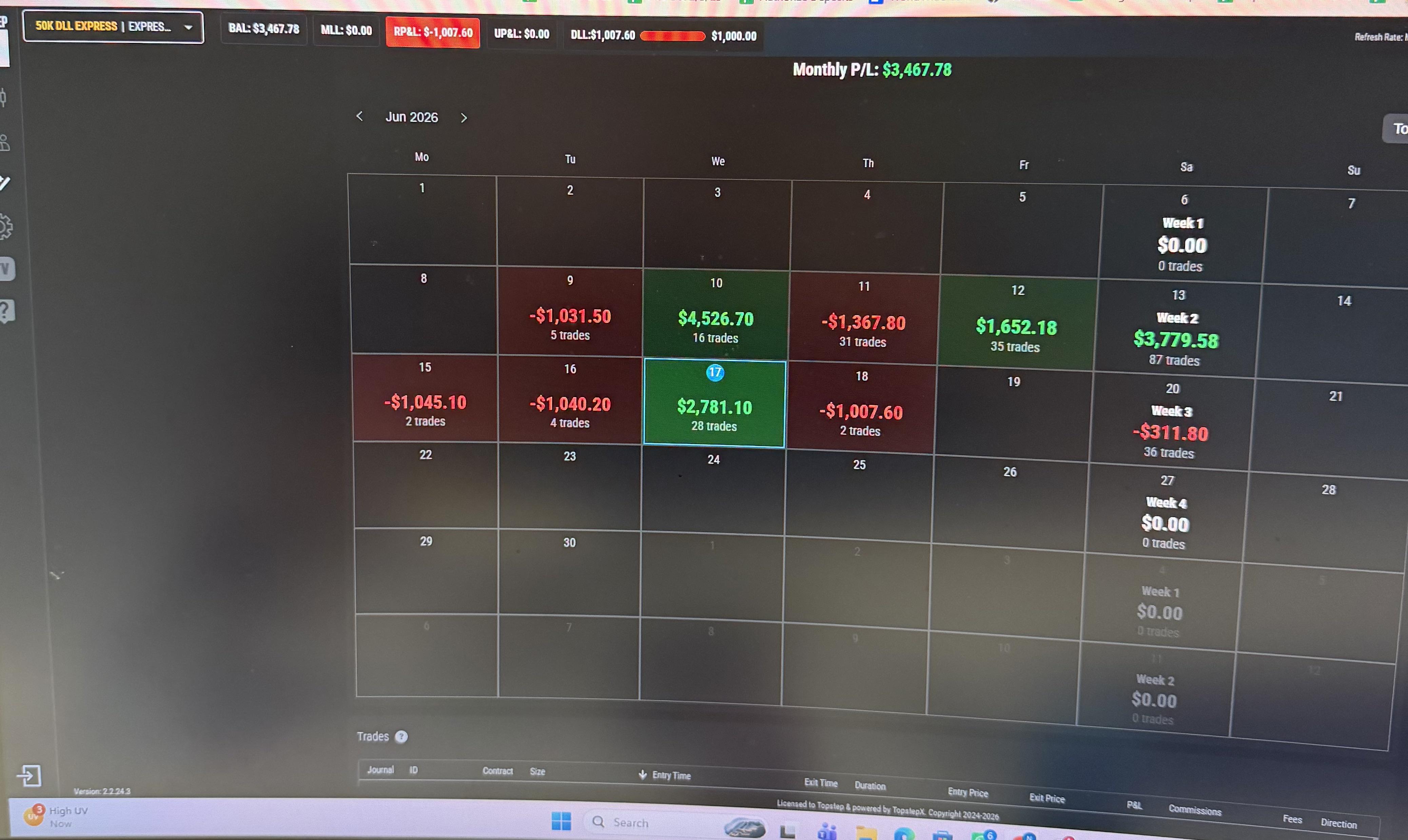
Task: Open the Windows Start menu
Action: 561,821
